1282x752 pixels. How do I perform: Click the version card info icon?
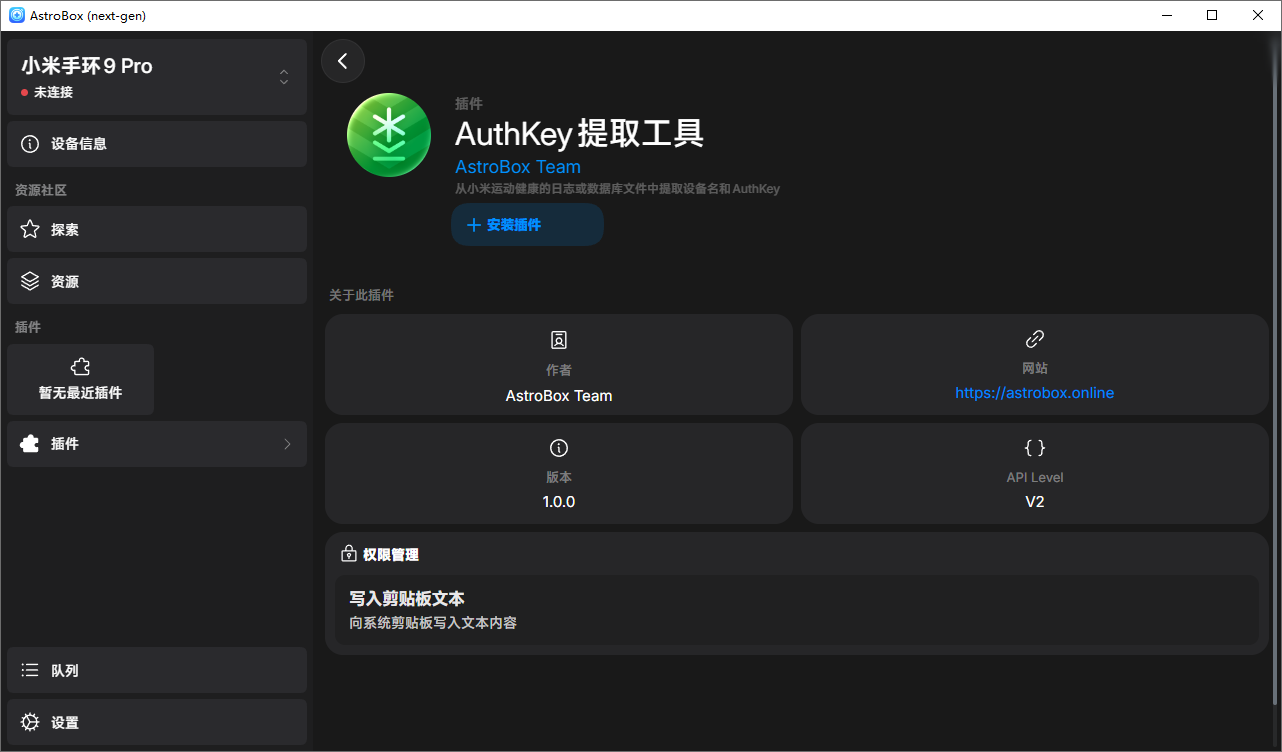559,447
